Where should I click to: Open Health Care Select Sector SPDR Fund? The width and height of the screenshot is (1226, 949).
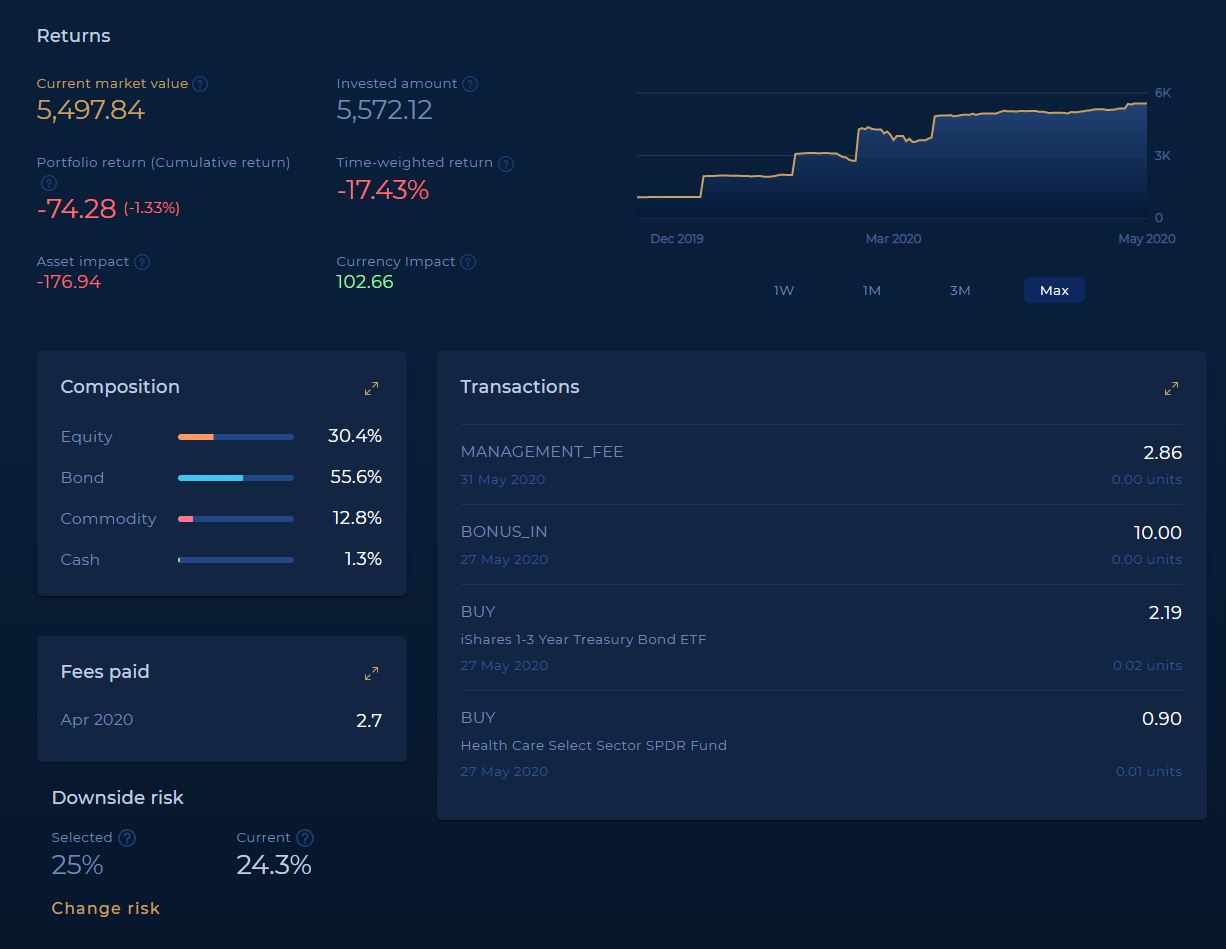tap(593, 745)
